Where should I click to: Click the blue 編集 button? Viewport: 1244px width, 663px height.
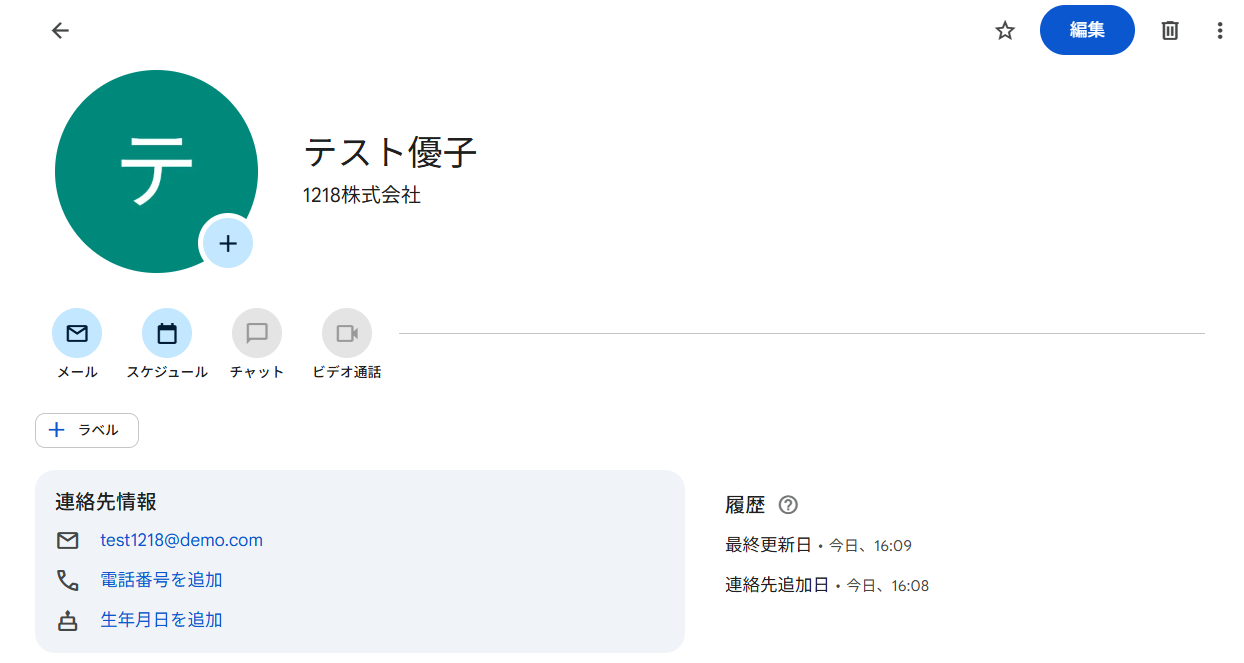click(1087, 30)
